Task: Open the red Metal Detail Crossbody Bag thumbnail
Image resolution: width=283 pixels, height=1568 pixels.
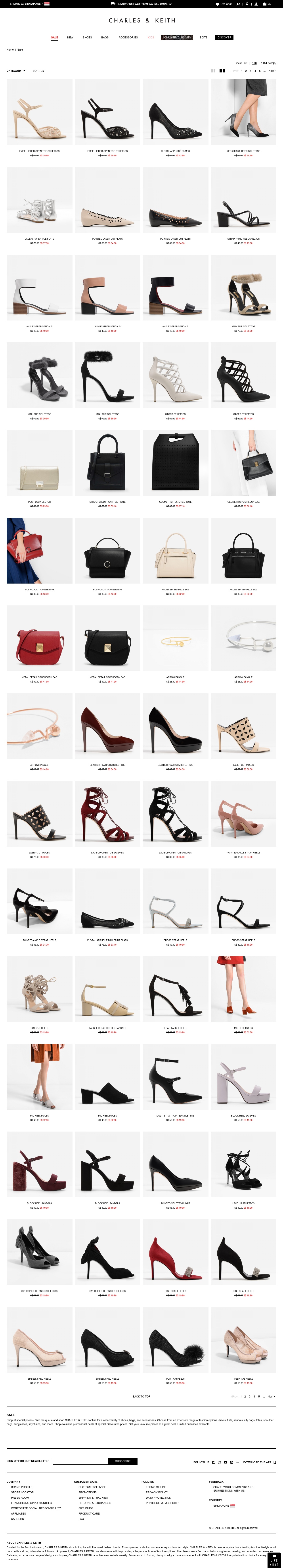Action: coord(40,638)
